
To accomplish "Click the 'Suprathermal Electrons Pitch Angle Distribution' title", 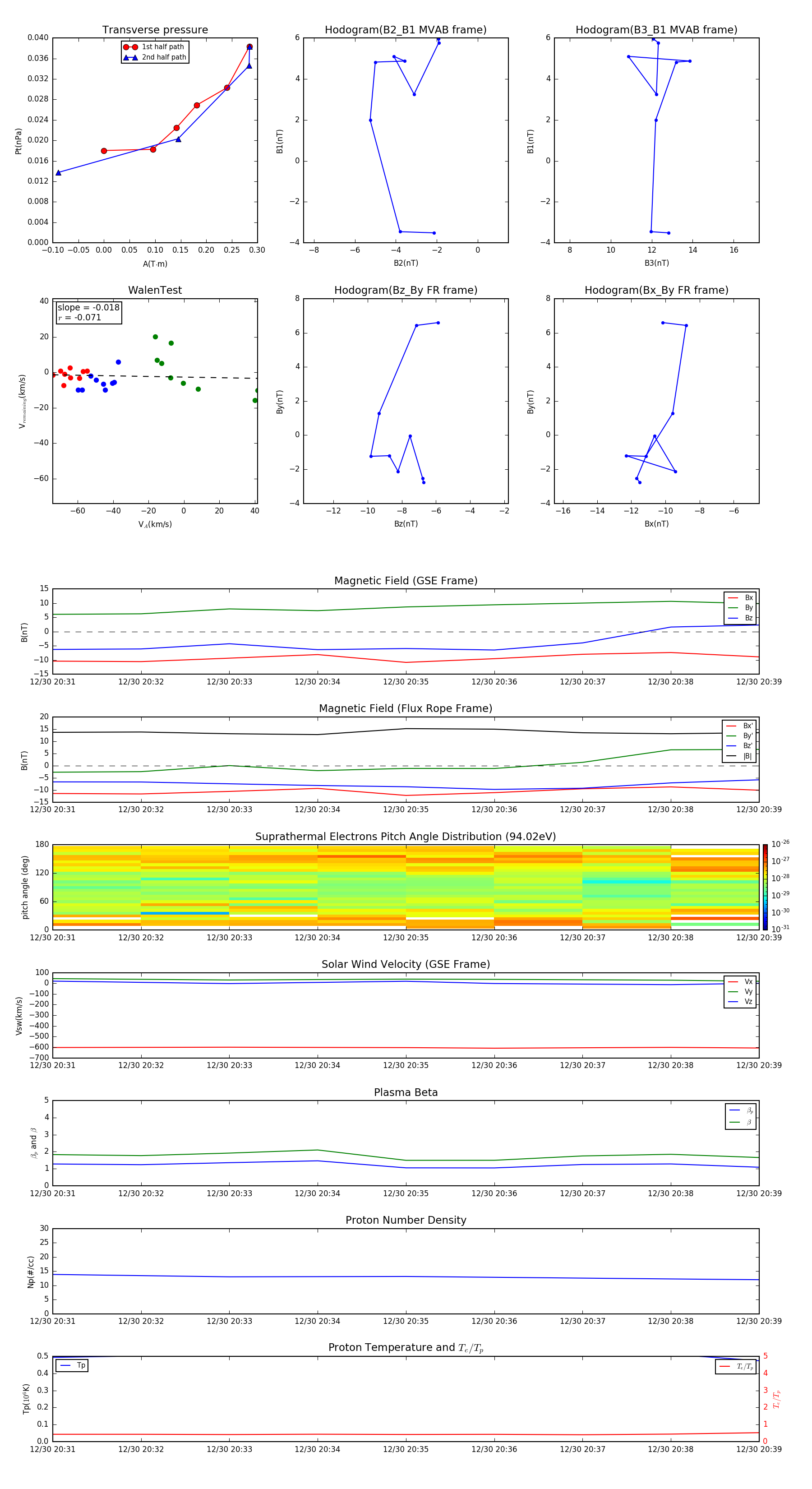I will pyautogui.click(x=405, y=837).
